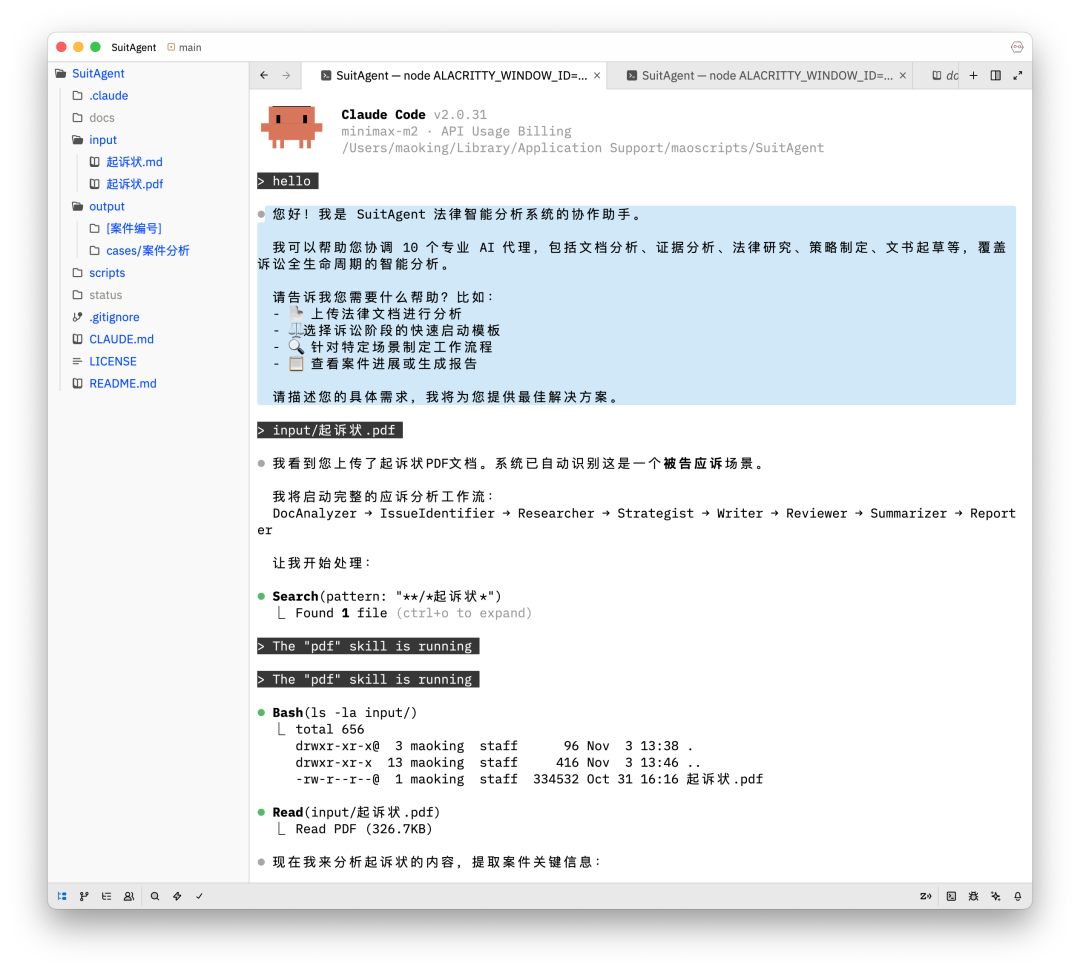Go forward with the right arrow
The image size is (1080, 972).
tap(286, 75)
